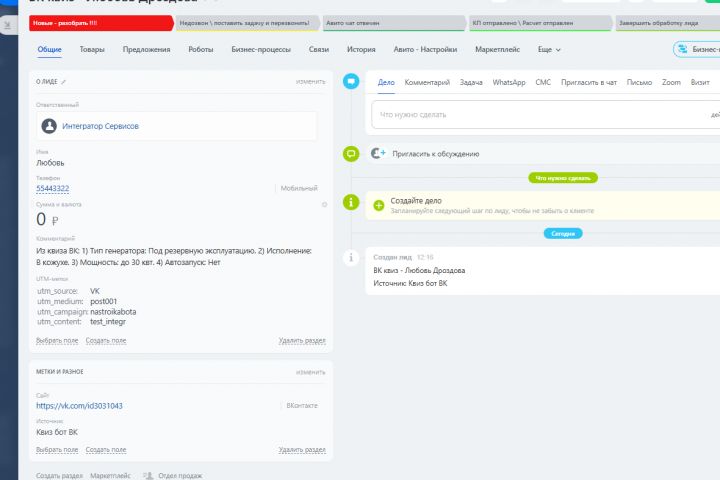Open the История tab

(361, 49)
